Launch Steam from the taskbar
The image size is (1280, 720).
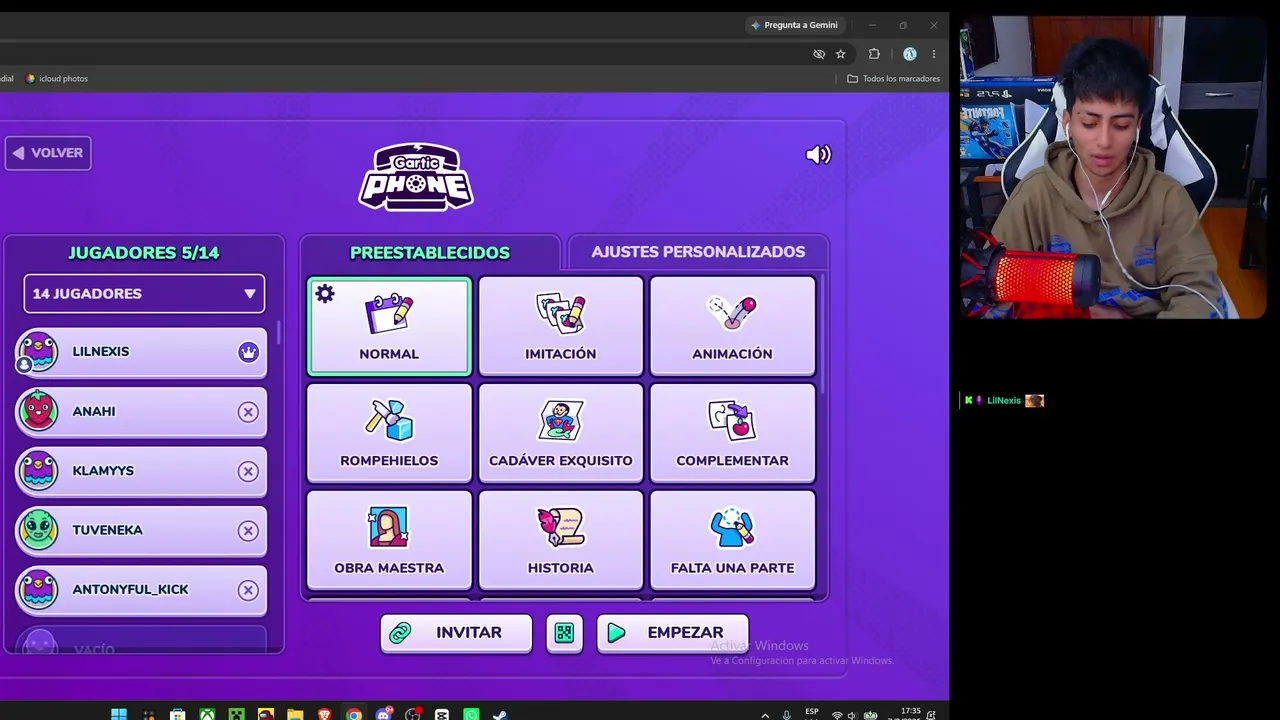point(500,714)
